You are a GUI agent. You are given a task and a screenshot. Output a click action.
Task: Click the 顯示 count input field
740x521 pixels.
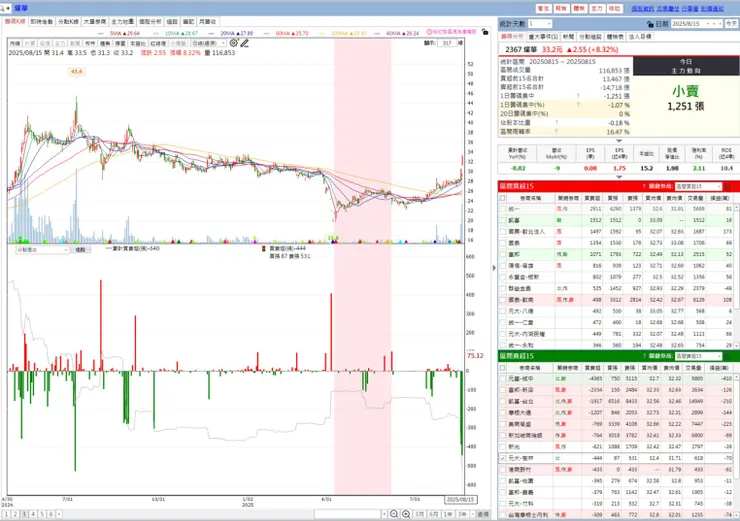(x=447, y=43)
